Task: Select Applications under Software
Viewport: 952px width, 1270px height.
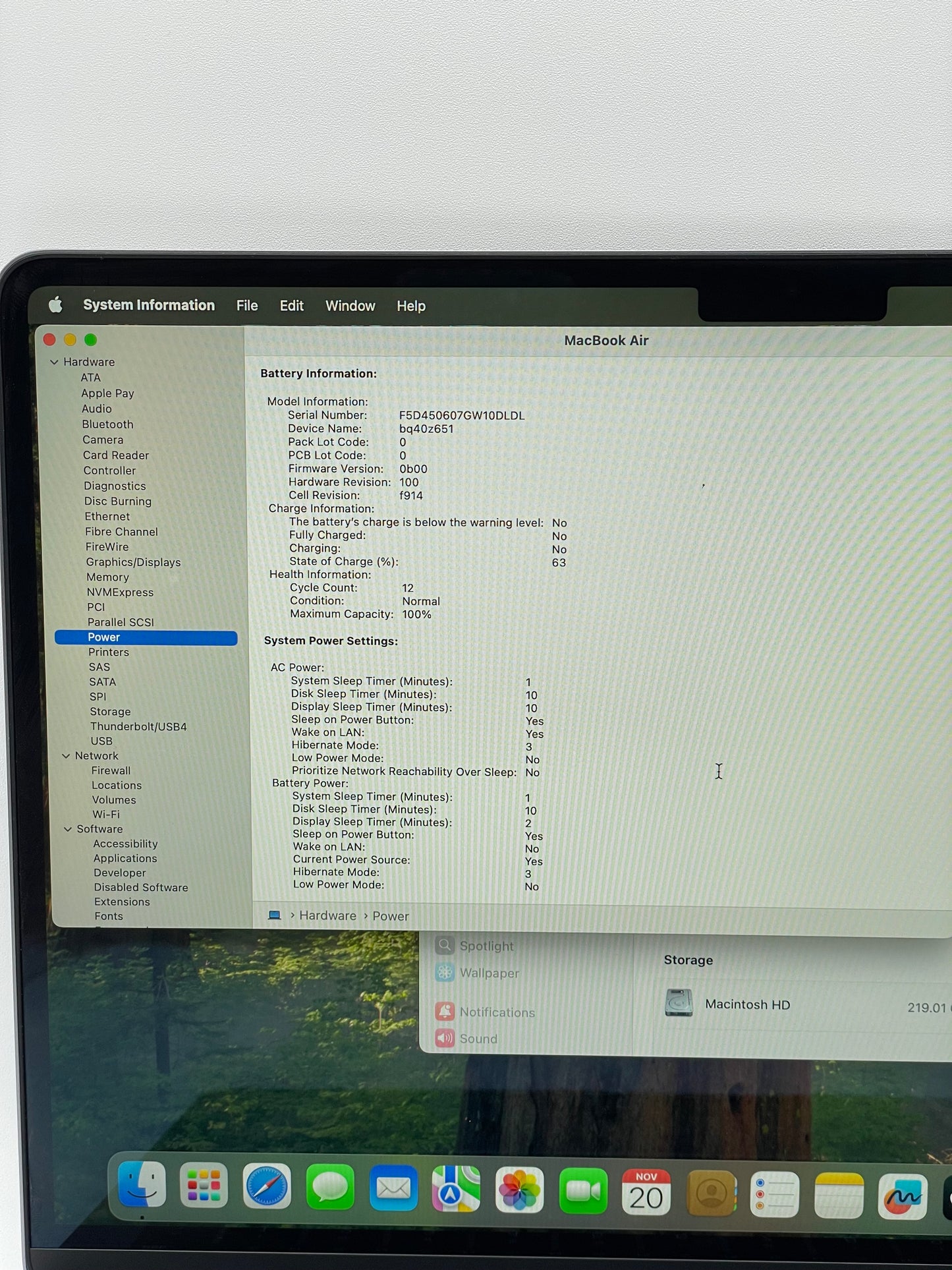Action: pyautogui.click(x=125, y=859)
